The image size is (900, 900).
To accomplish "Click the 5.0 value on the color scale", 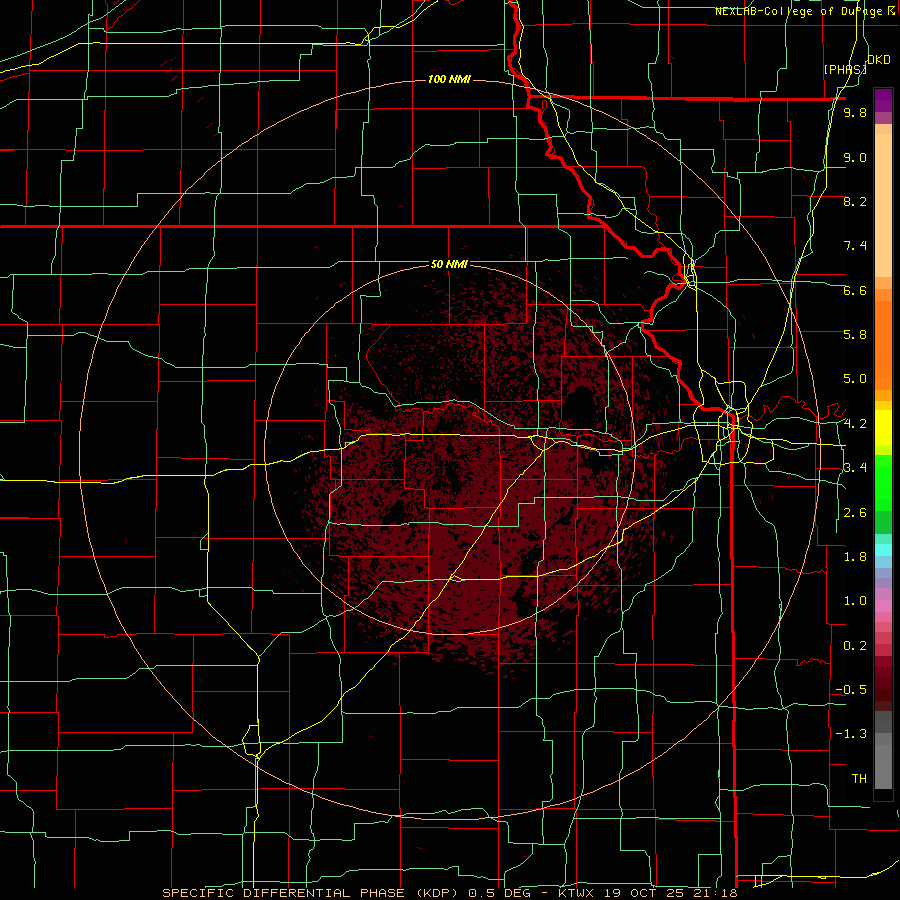I will pyautogui.click(x=855, y=379).
